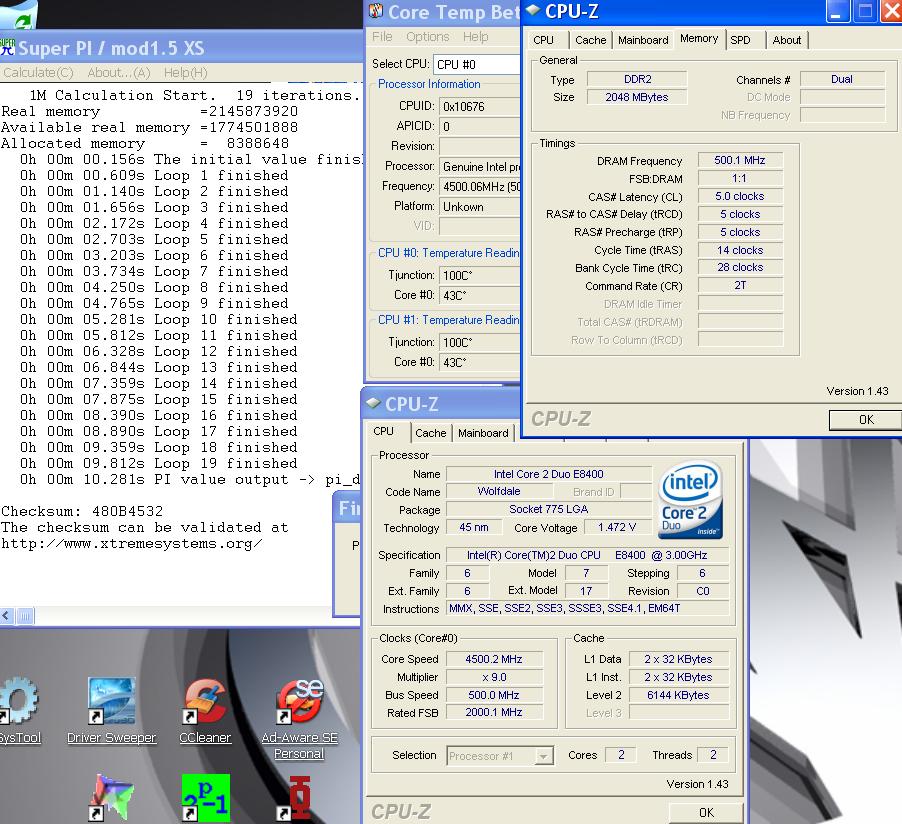Click the DRAM Frequency 500.1 MHz value
Image resolution: width=902 pixels, height=824 pixels.
(x=740, y=160)
